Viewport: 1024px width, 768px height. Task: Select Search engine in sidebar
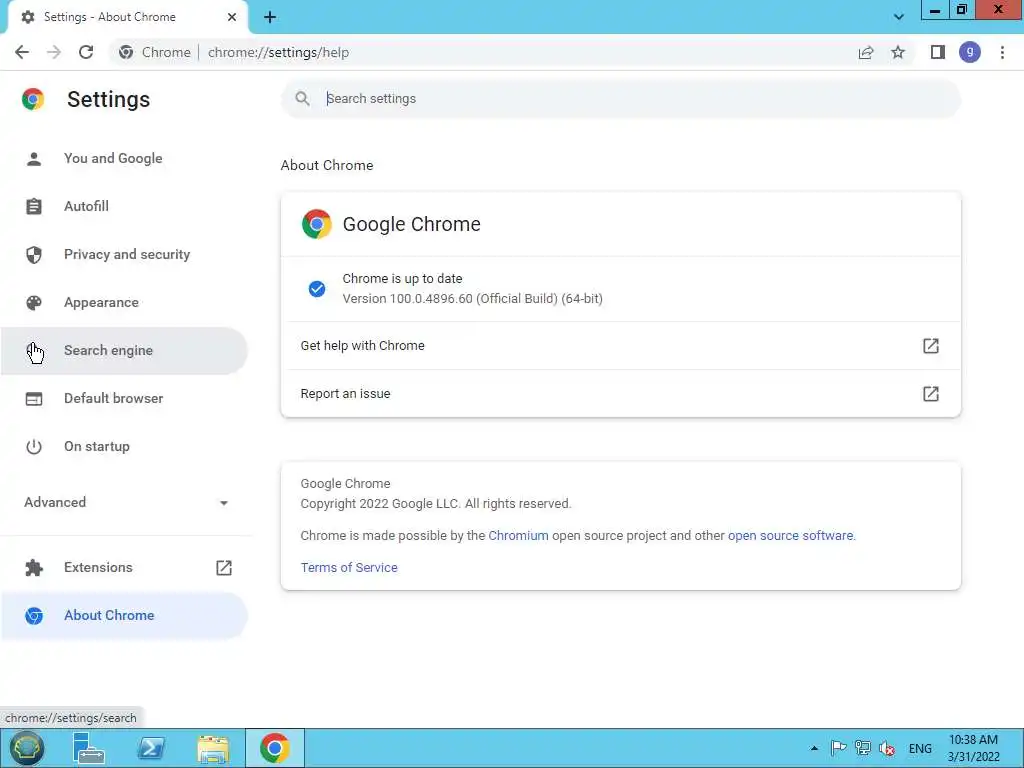click(124, 351)
